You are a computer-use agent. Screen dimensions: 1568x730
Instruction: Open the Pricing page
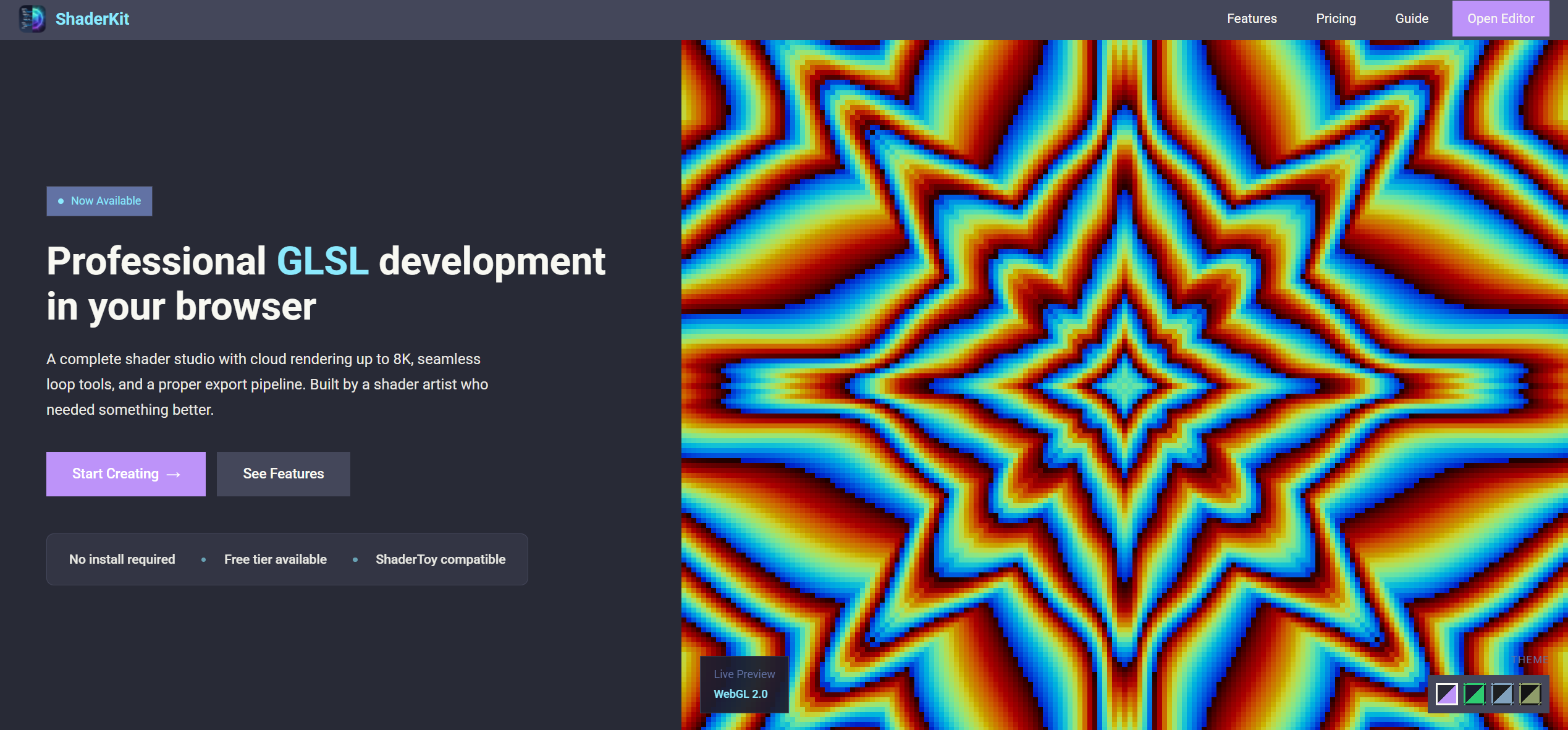(x=1336, y=19)
